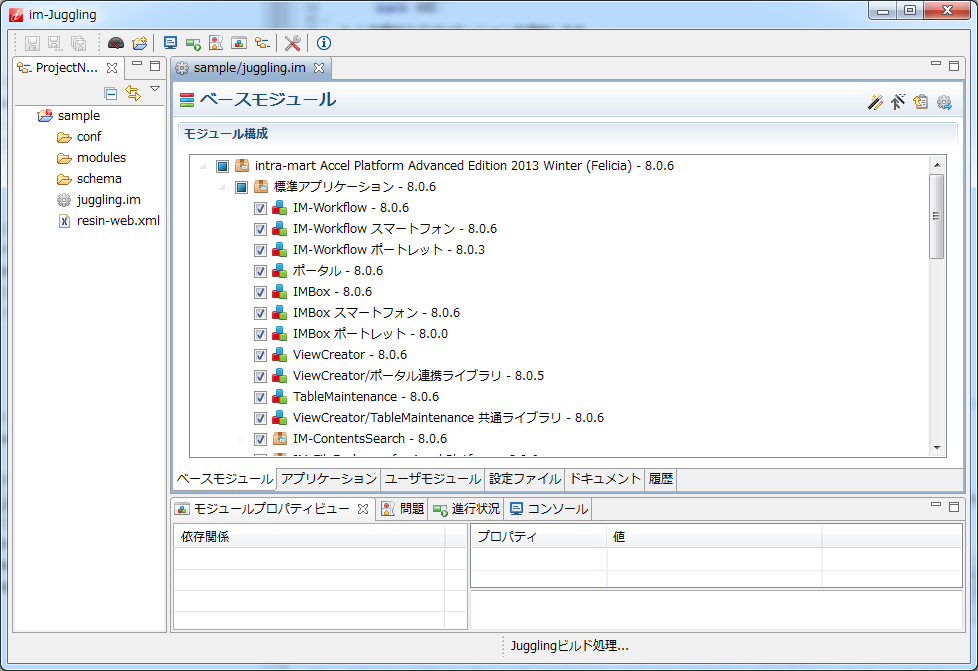Click the module list scrollbar down arrow

click(x=937, y=448)
